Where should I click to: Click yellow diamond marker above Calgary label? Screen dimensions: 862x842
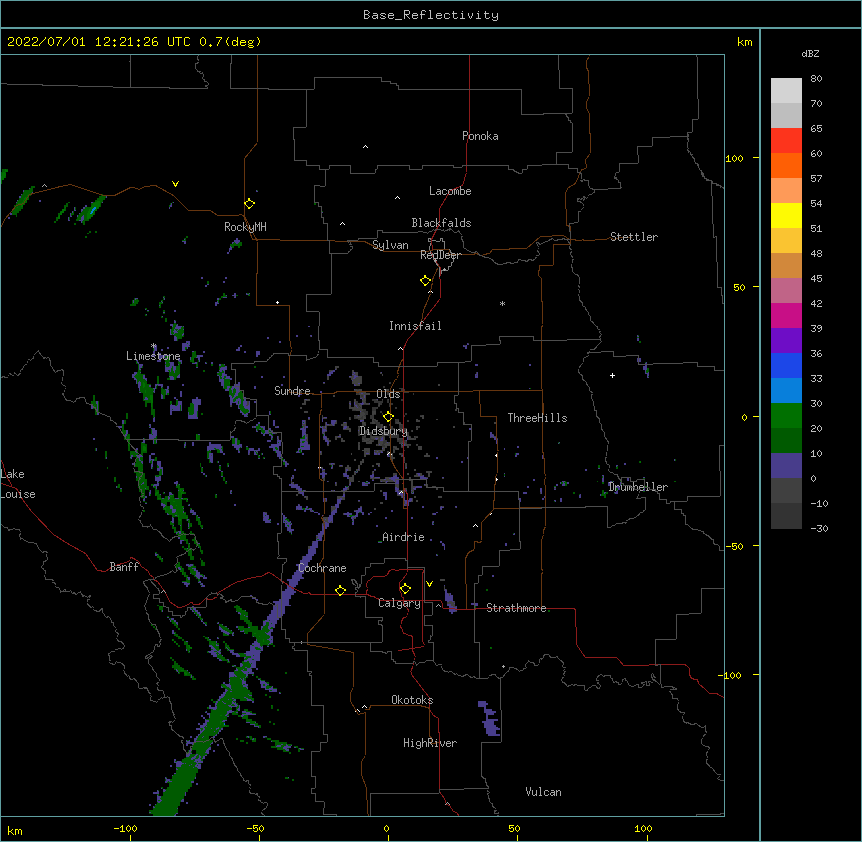tap(405, 589)
